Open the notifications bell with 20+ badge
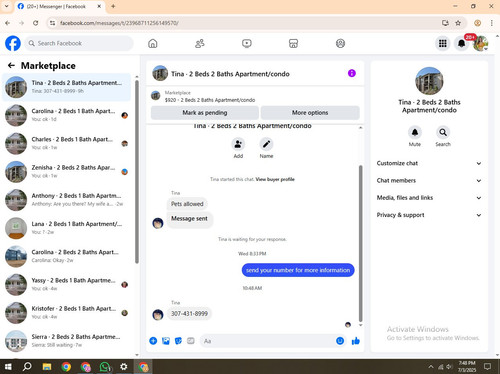This screenshot has width=500, height=374. 462,43
